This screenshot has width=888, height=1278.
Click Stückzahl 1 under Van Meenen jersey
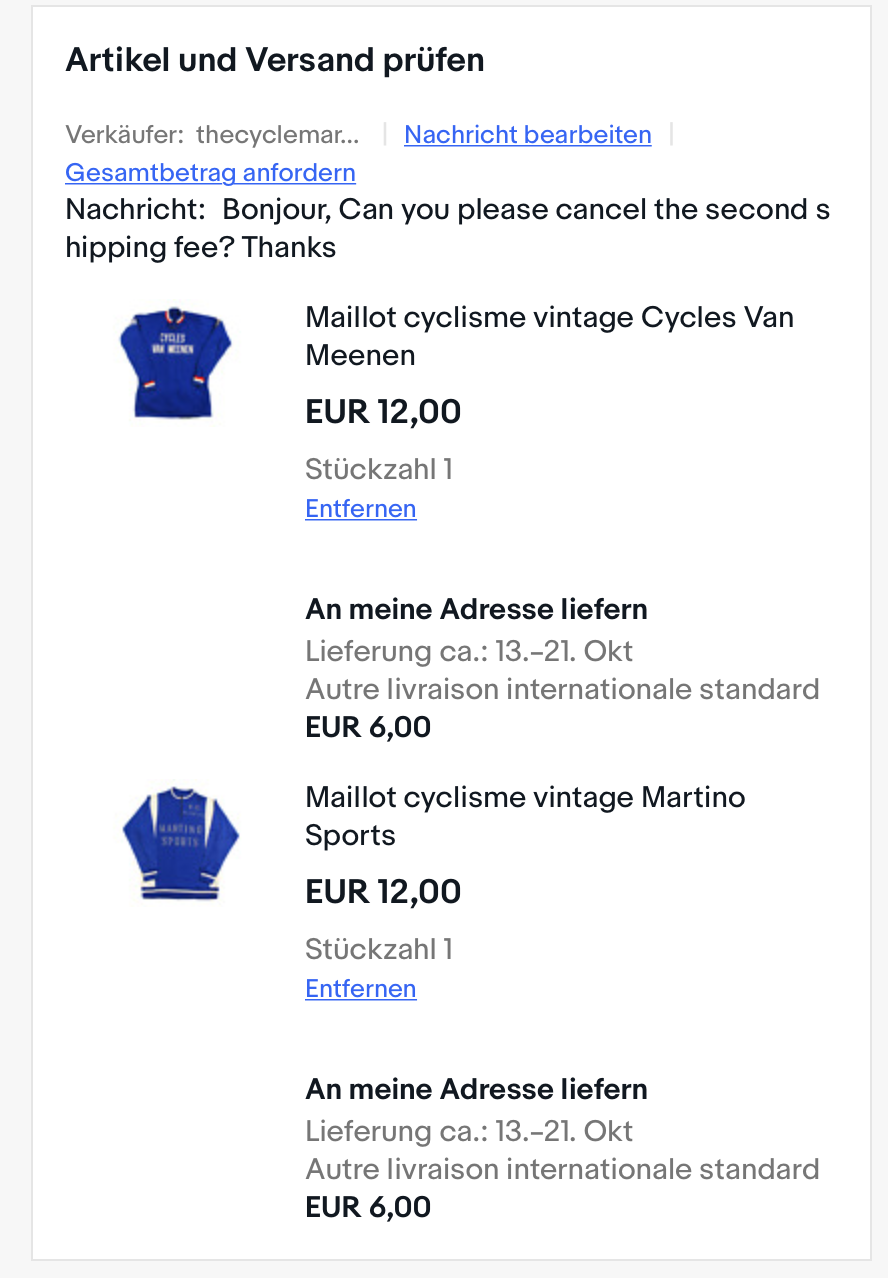(379, 469)
